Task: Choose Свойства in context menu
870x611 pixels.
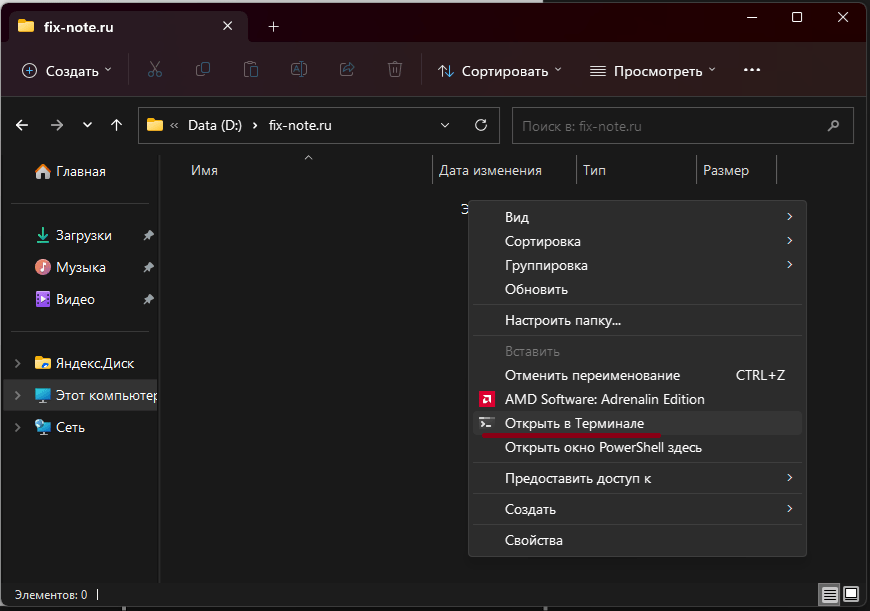Action: tap(637, 540)
